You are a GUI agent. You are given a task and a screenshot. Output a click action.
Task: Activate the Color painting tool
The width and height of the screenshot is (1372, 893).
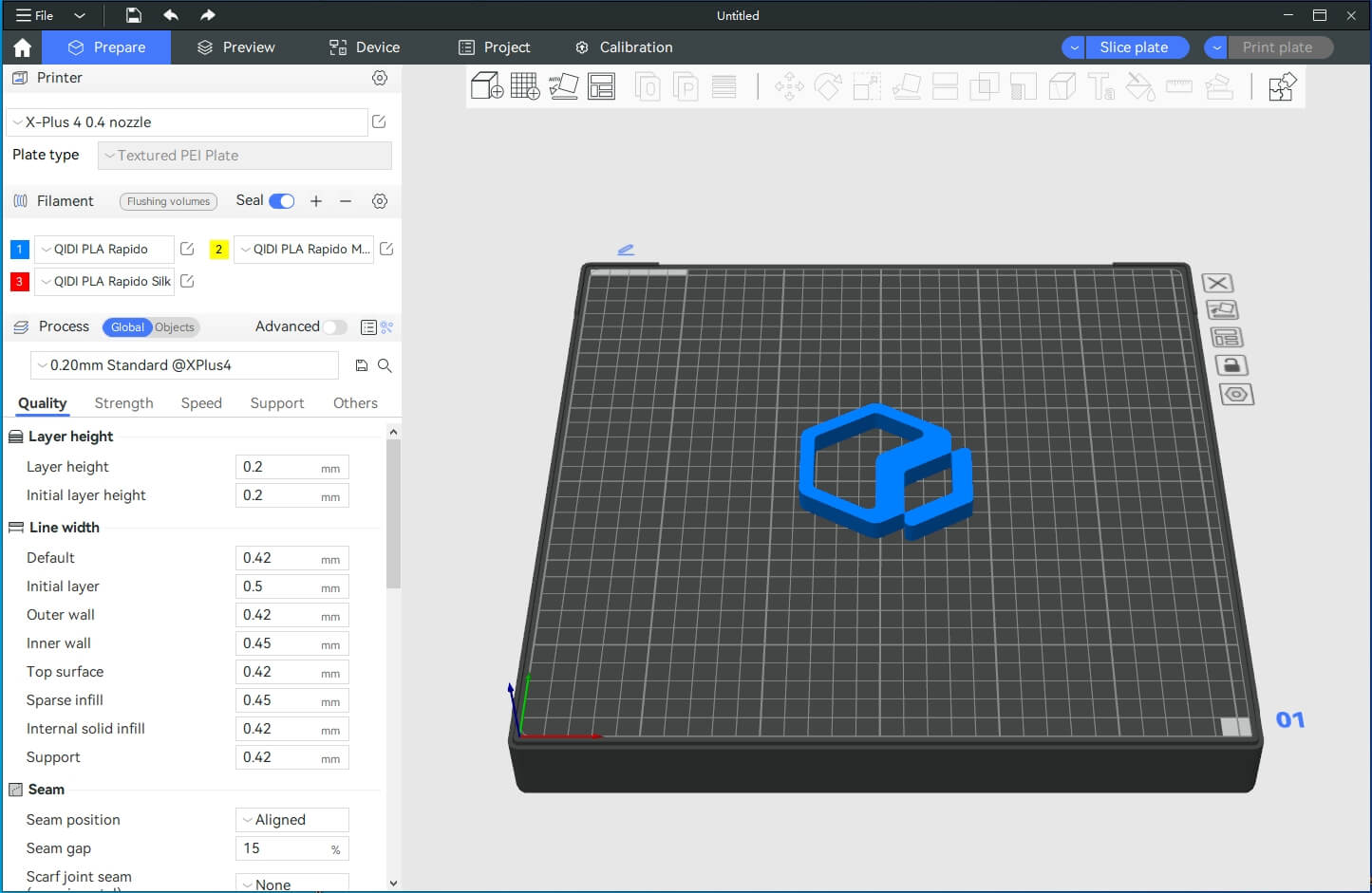[1140, 86]
